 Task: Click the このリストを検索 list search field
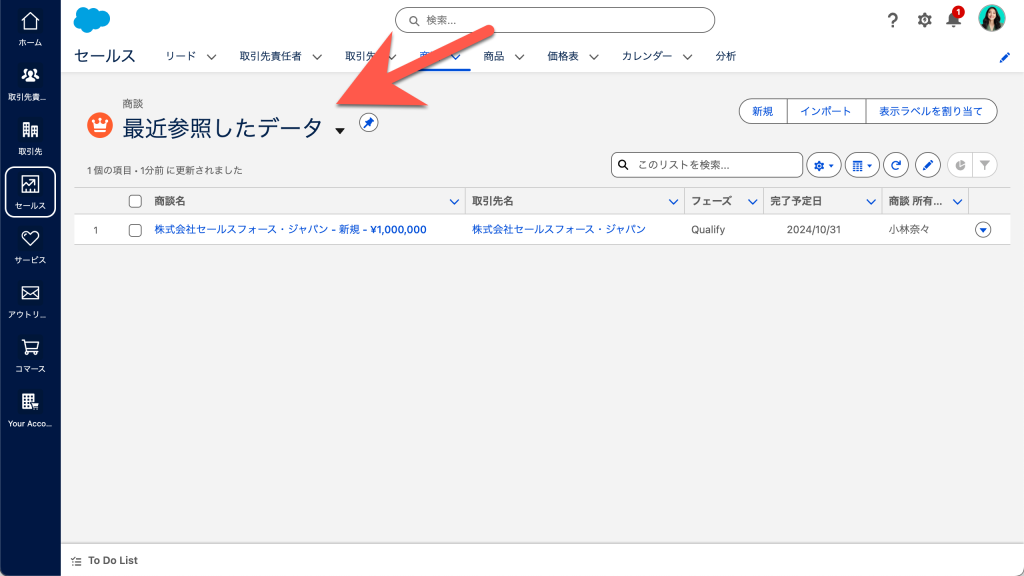coord(707,165)
